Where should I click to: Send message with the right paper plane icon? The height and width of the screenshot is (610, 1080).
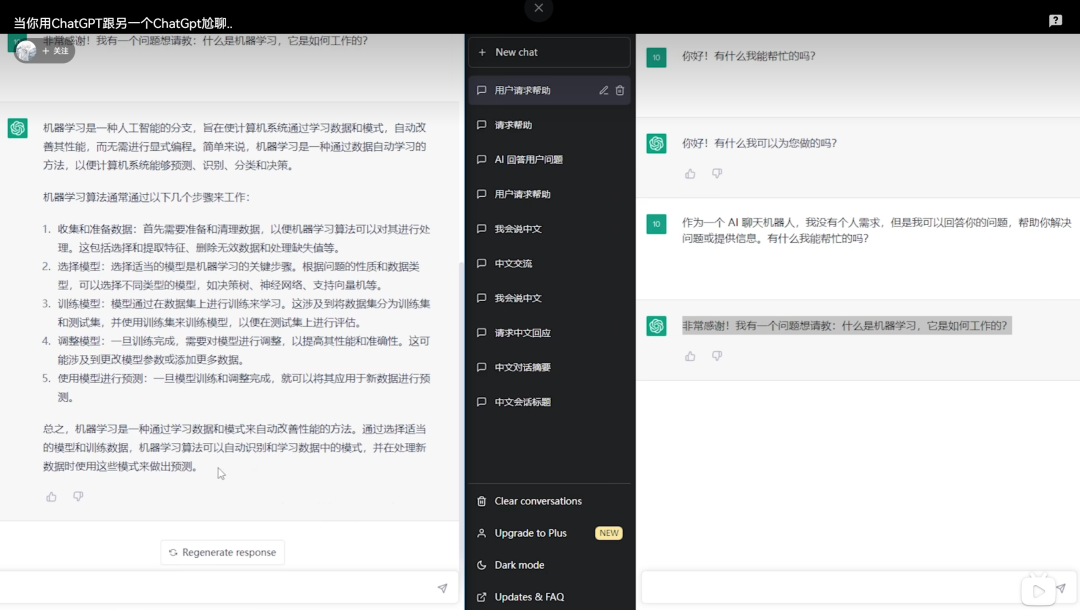click(x=1062, y=590)
